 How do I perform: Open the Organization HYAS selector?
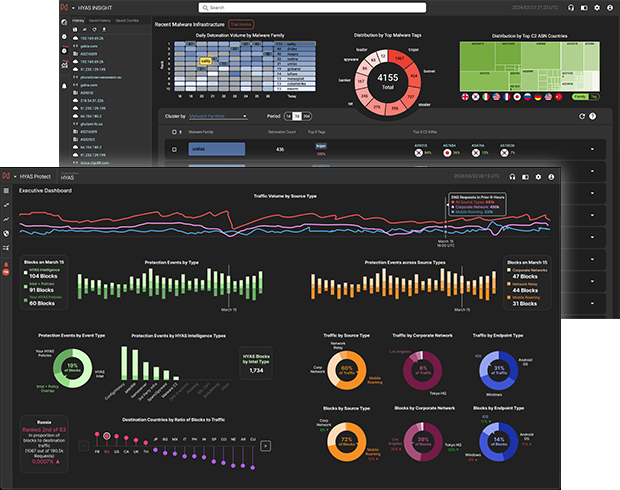point(68,176)
